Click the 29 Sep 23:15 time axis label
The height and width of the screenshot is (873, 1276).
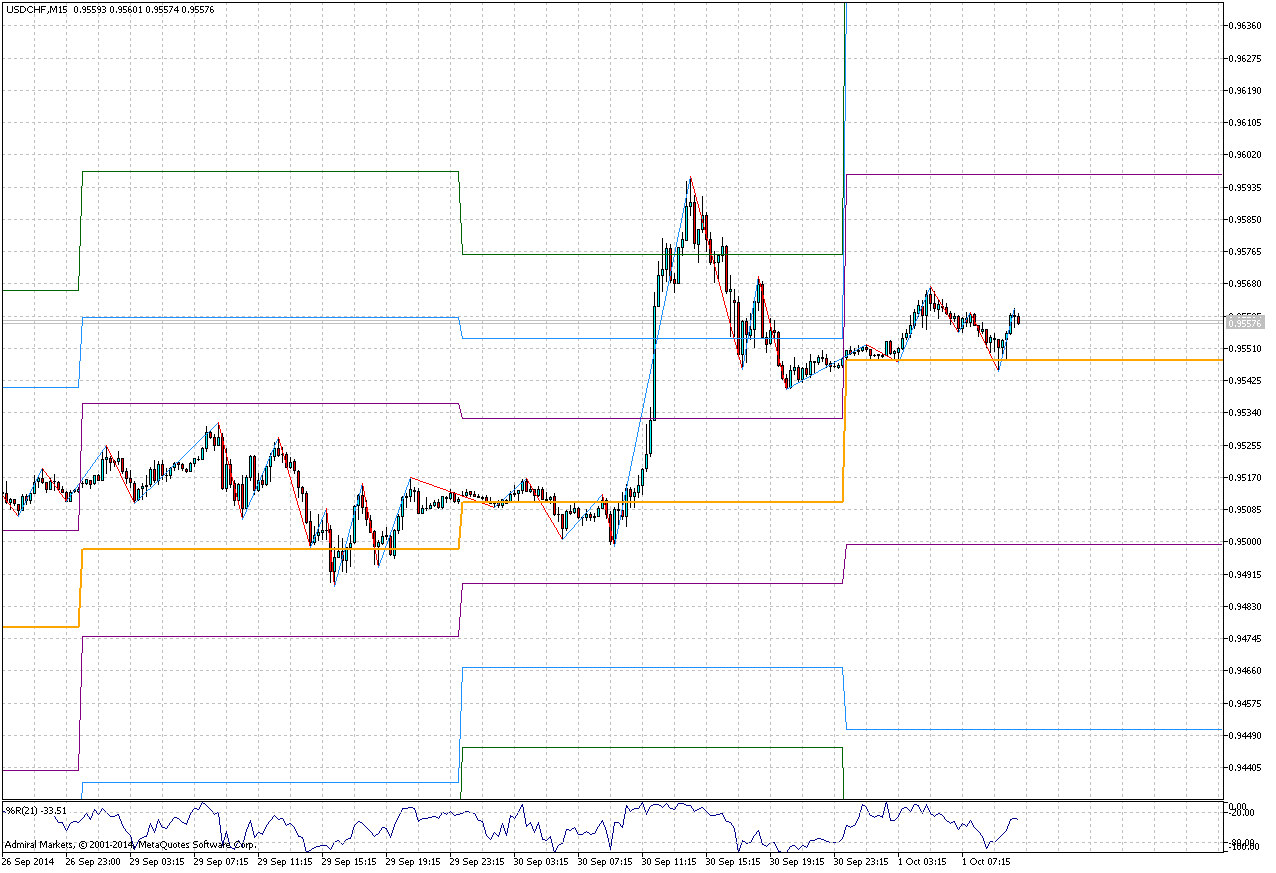478,860
